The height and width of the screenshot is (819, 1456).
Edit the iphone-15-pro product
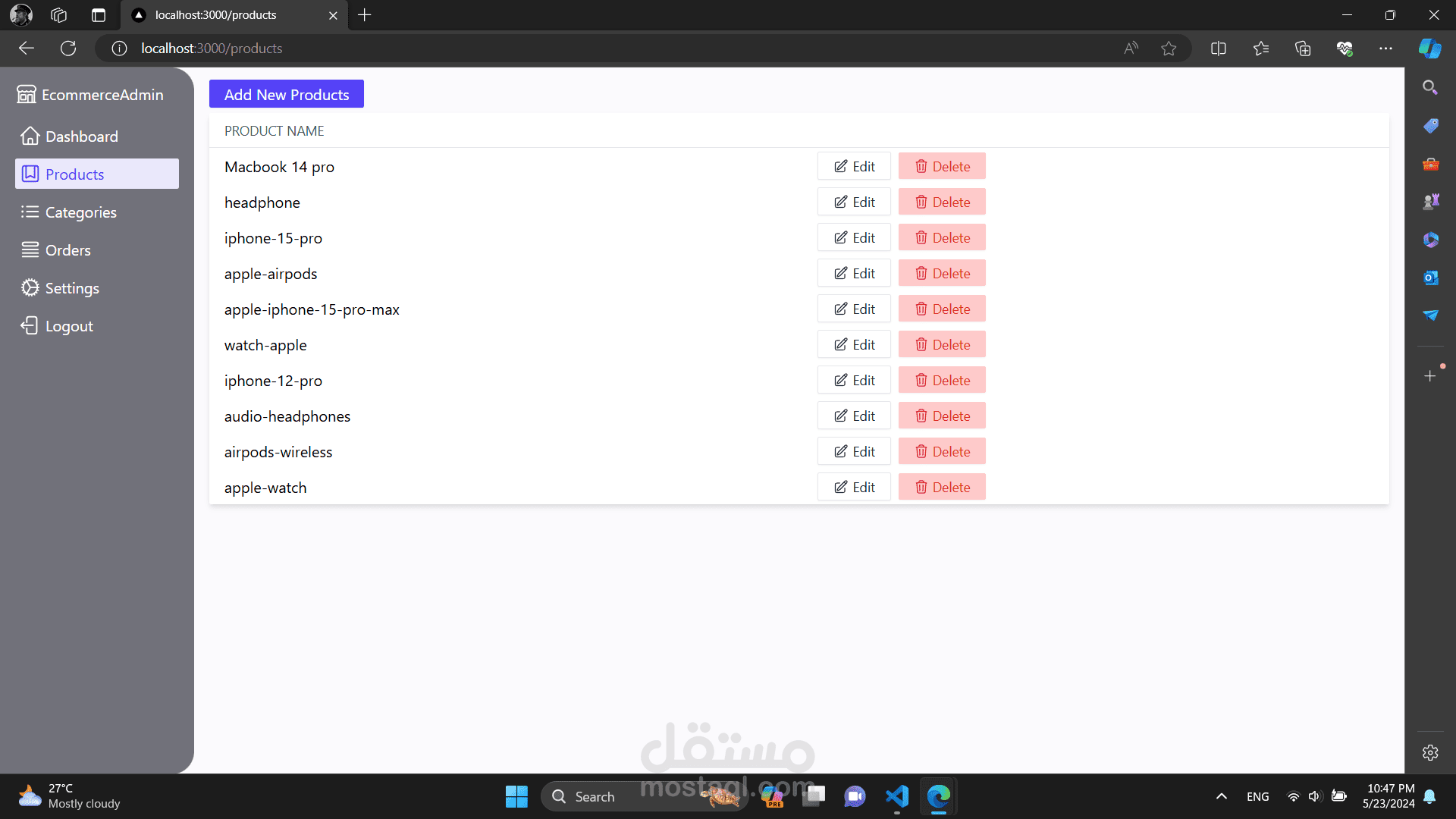(x=854, y=238)
